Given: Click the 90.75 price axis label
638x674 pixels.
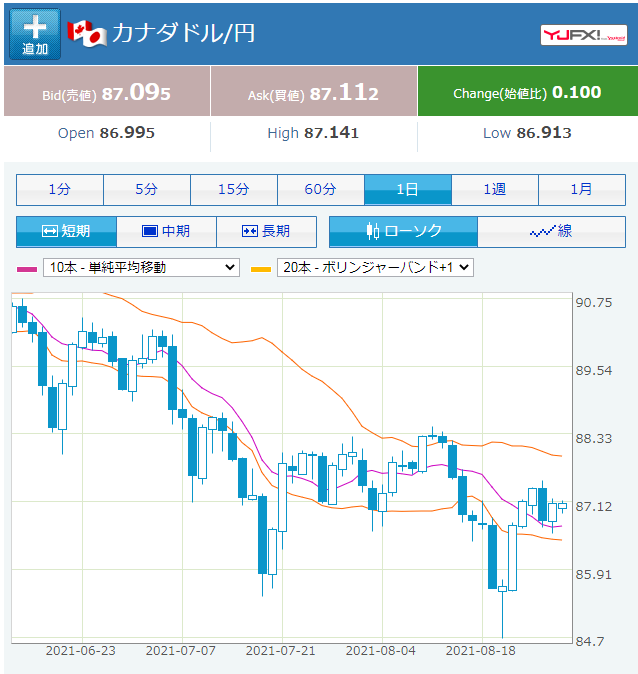Looking at the screenshot, I should coord(594,303).
